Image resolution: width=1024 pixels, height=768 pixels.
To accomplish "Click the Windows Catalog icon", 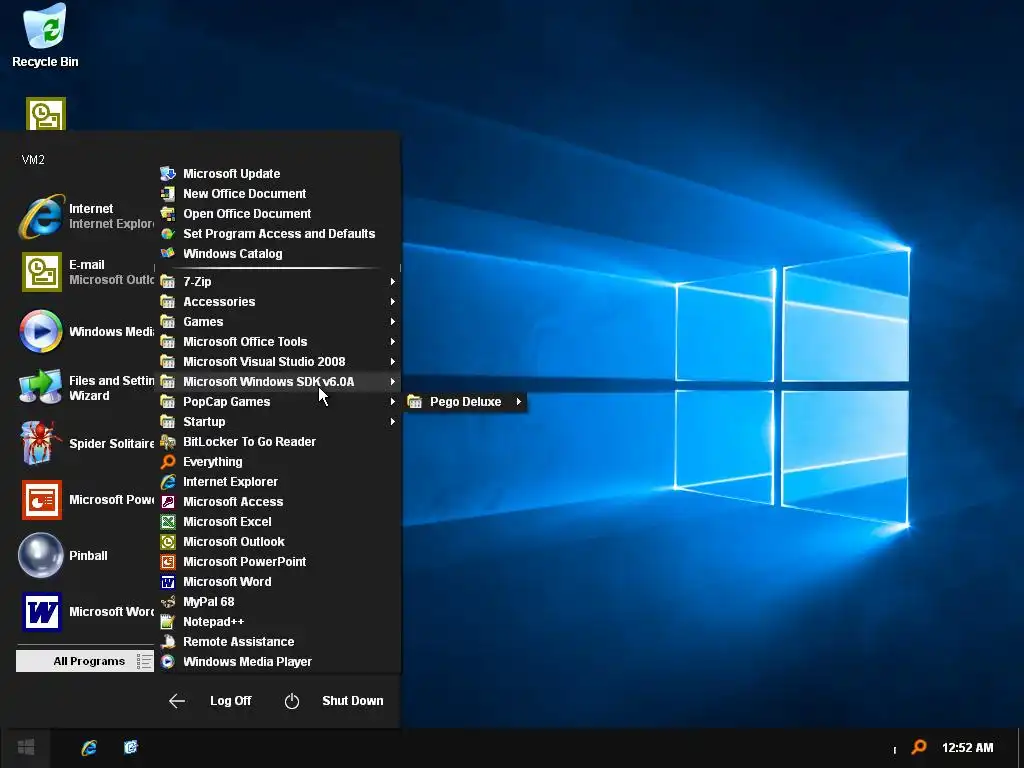I will coord(168,253).
